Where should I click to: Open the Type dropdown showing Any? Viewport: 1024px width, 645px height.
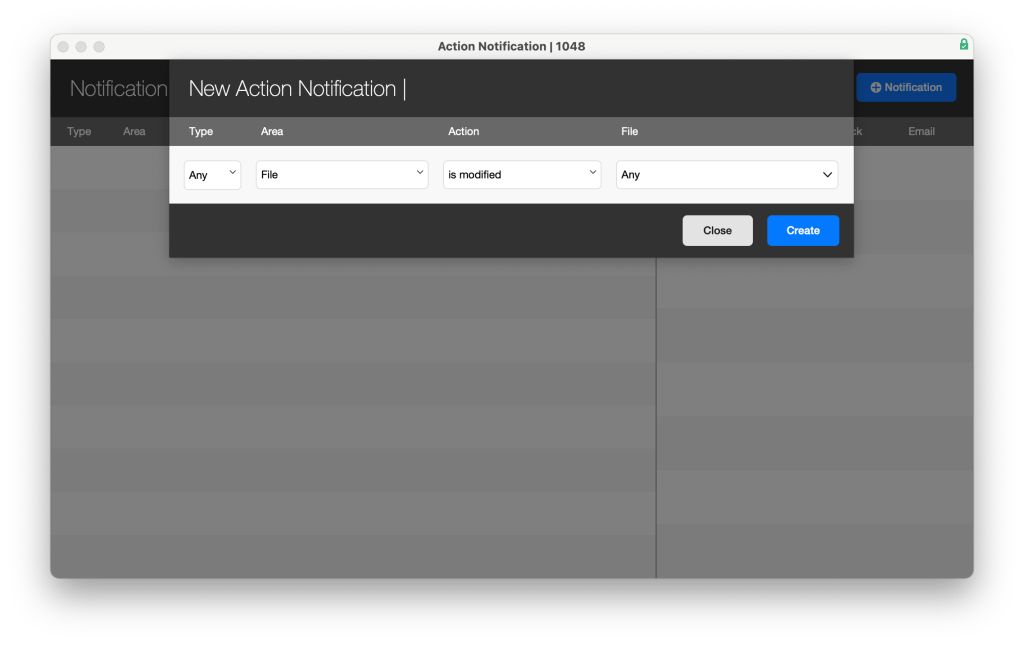(x=212, y=175)
